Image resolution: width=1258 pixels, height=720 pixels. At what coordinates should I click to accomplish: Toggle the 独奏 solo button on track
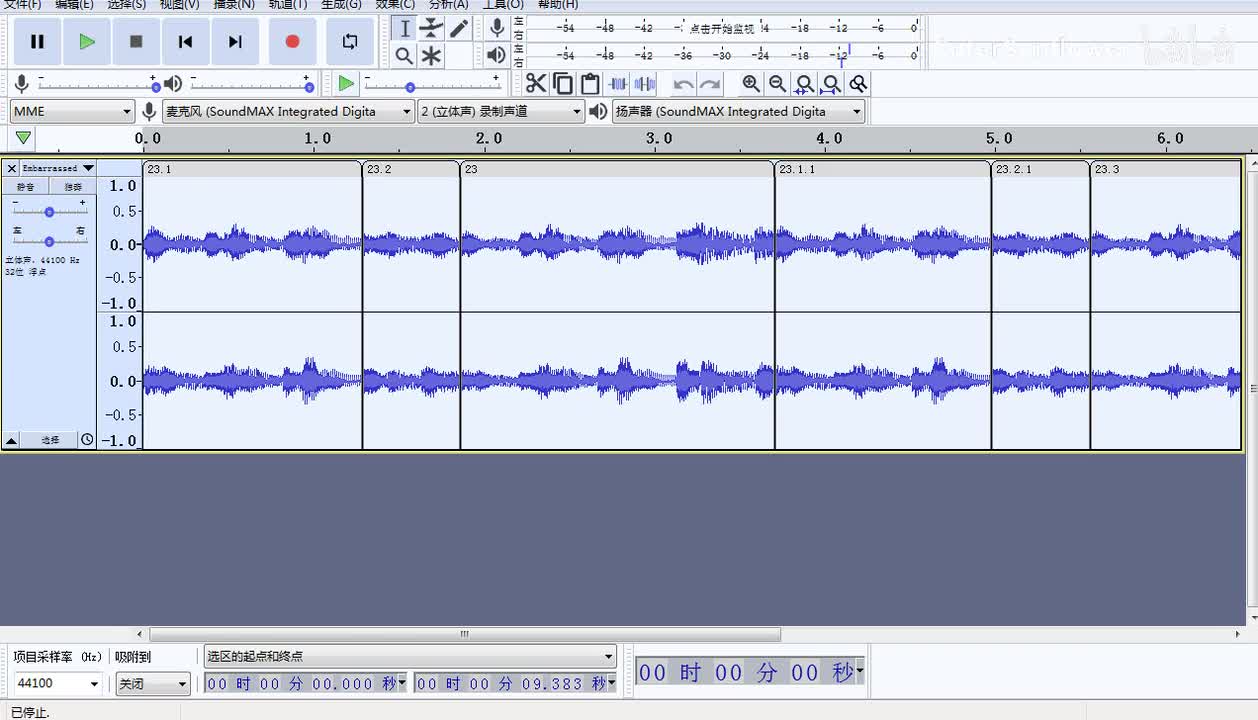pos(73,187)
